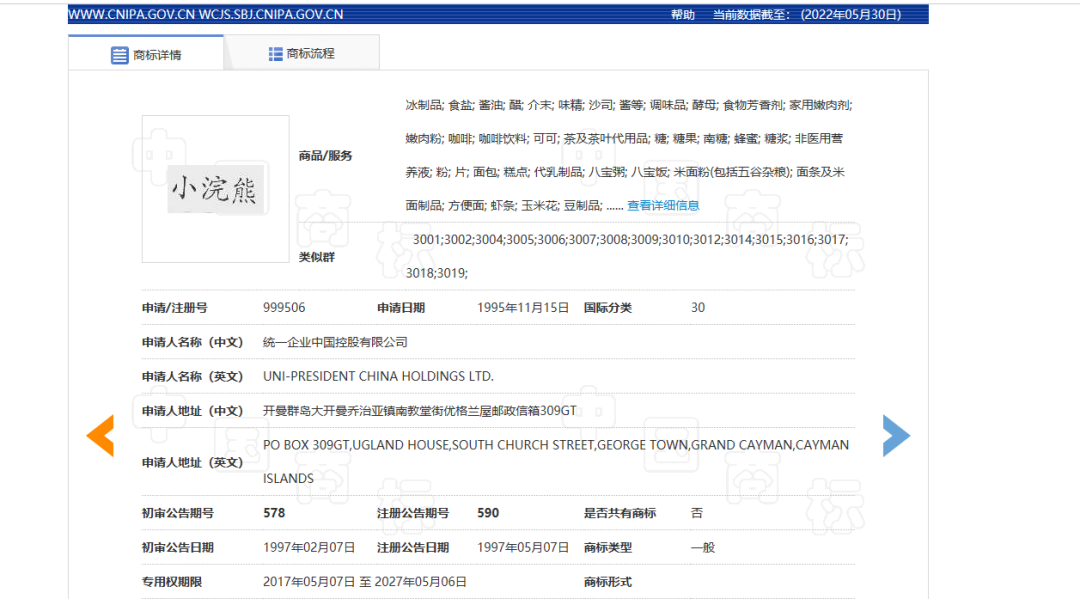Click the 商标详情 list icon
This screenshot has width=1080, height=599.
coord(119,55)
